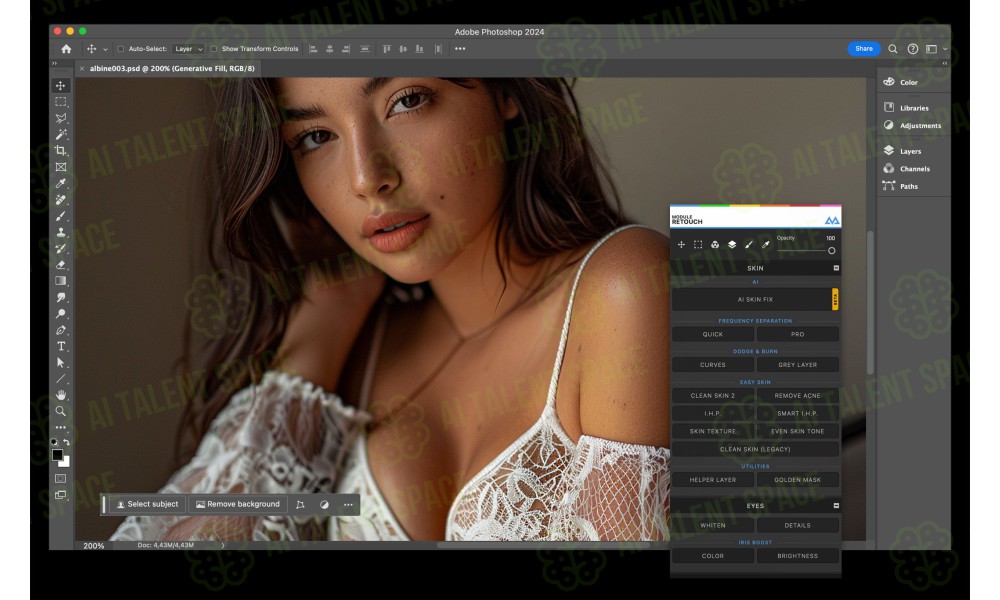The height and width of the screenshot is (600, 1000).
Task: Select the Zoom tool in the left toolbar
Action: click(61, 411)
